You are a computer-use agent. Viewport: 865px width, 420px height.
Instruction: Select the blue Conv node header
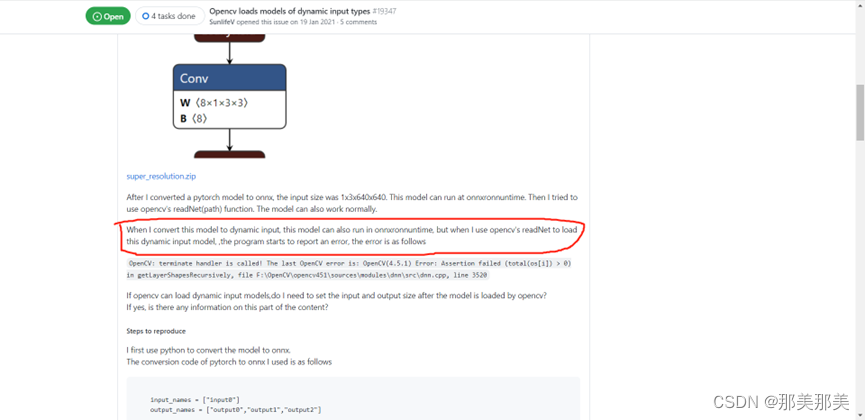(x=229, y=78)
